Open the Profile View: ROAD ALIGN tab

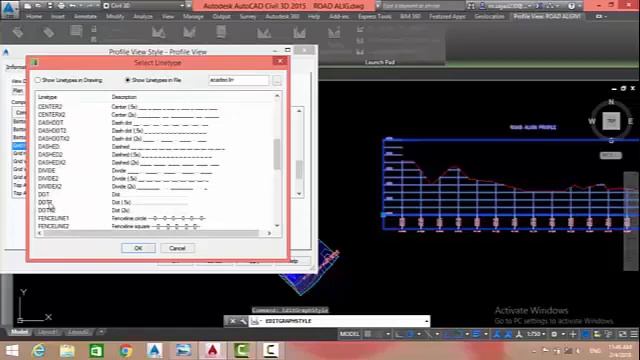547,16
